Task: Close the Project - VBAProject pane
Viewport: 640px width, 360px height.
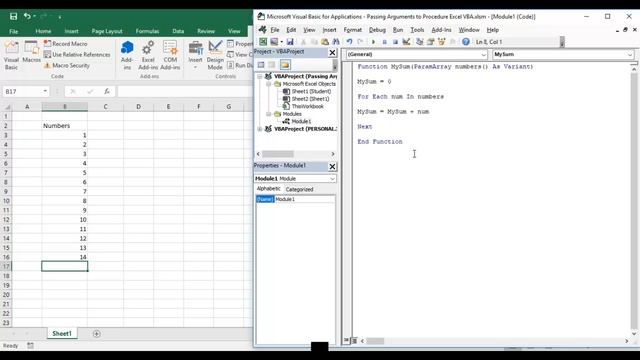Action: 332,53
